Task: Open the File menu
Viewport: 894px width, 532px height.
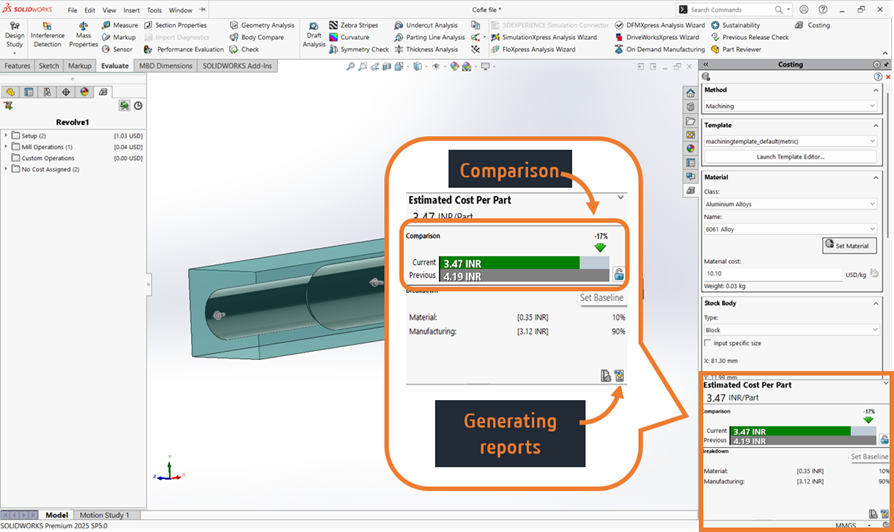Action: (72, 10)
